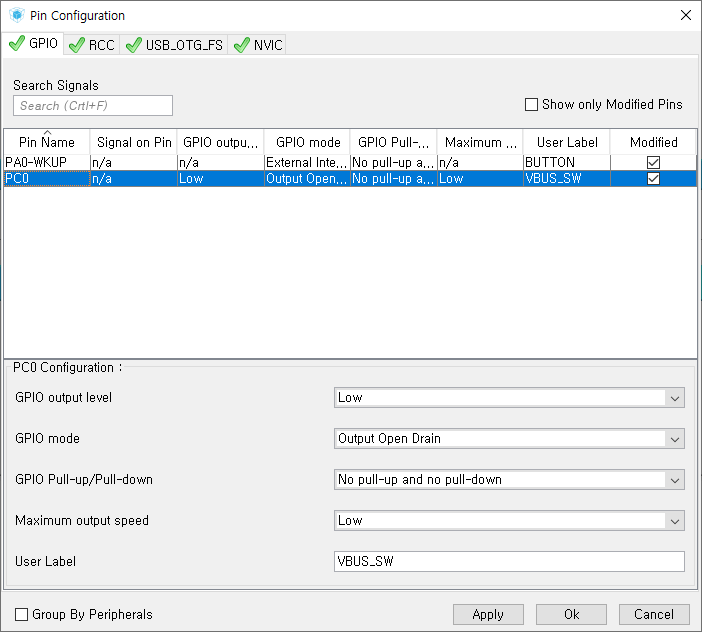The width and height of the screenshot is (702, 632).
Task: Sort by Pin Name column header
Action: (x=47, y=142)
